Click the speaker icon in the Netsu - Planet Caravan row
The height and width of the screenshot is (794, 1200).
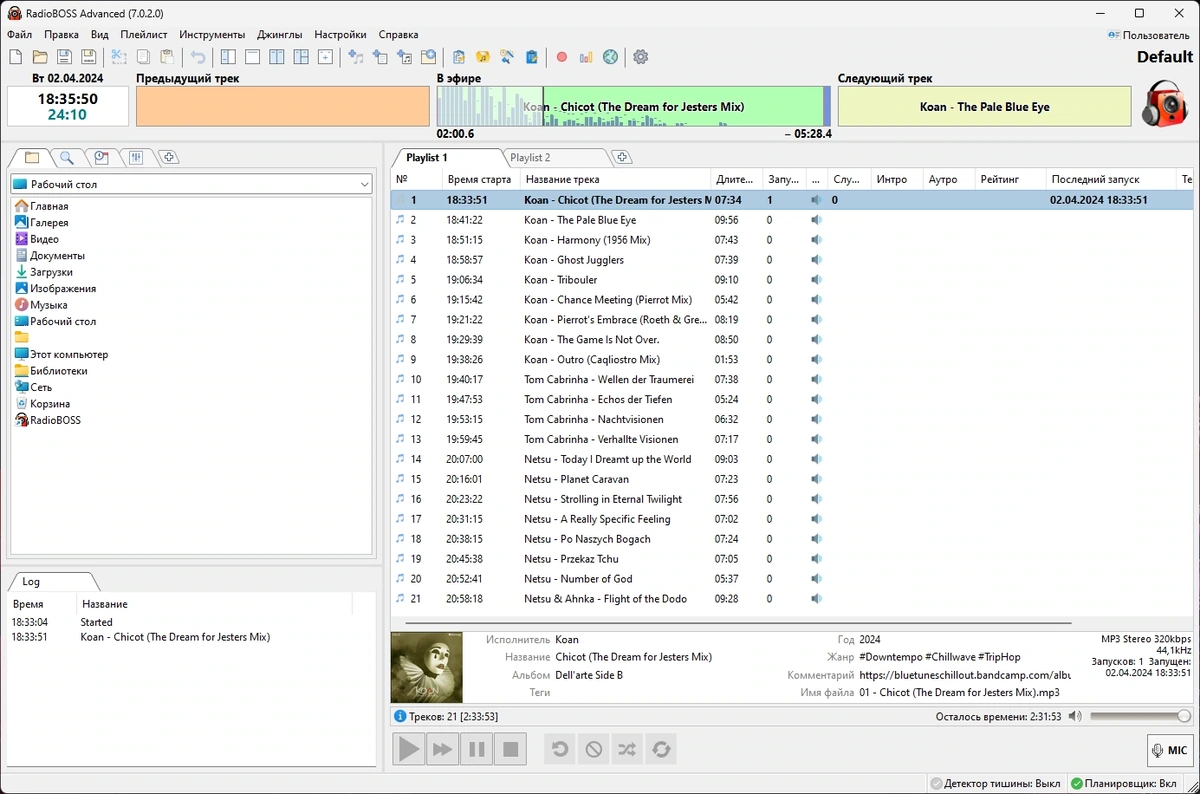point(817,479)
